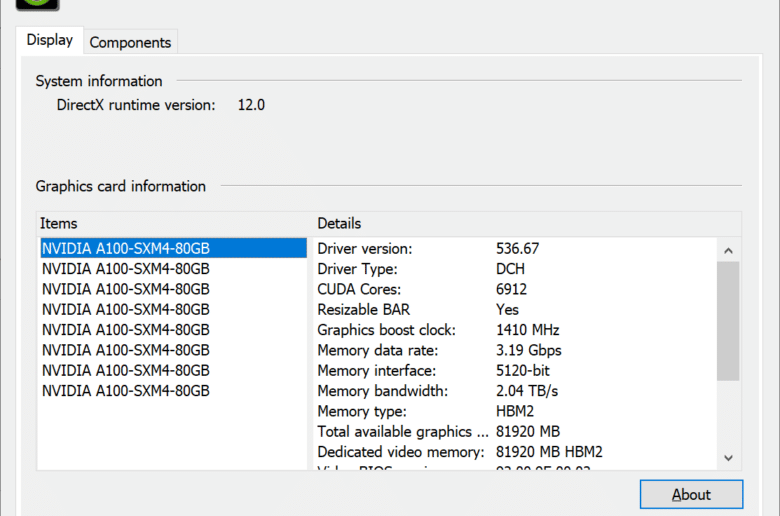780x516 pixels.
Task: Click the scroll-up arrow of the details list
Action: 728,250
